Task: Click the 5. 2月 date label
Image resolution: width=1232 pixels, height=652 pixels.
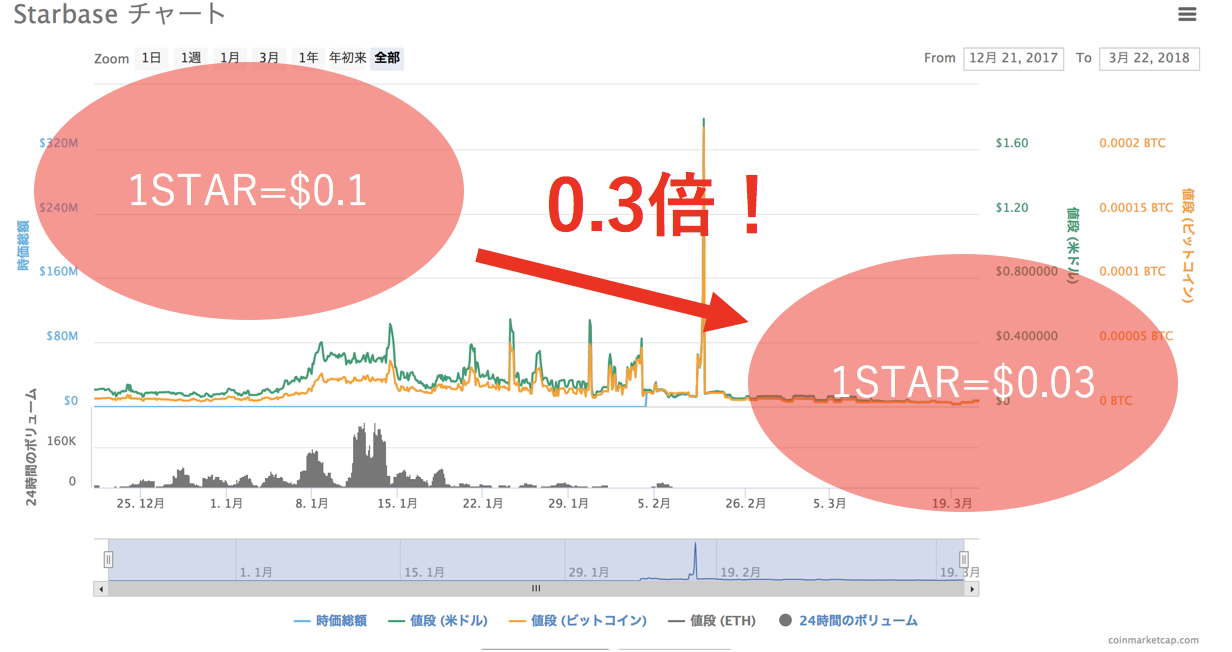Action: (x=654, y=504)
